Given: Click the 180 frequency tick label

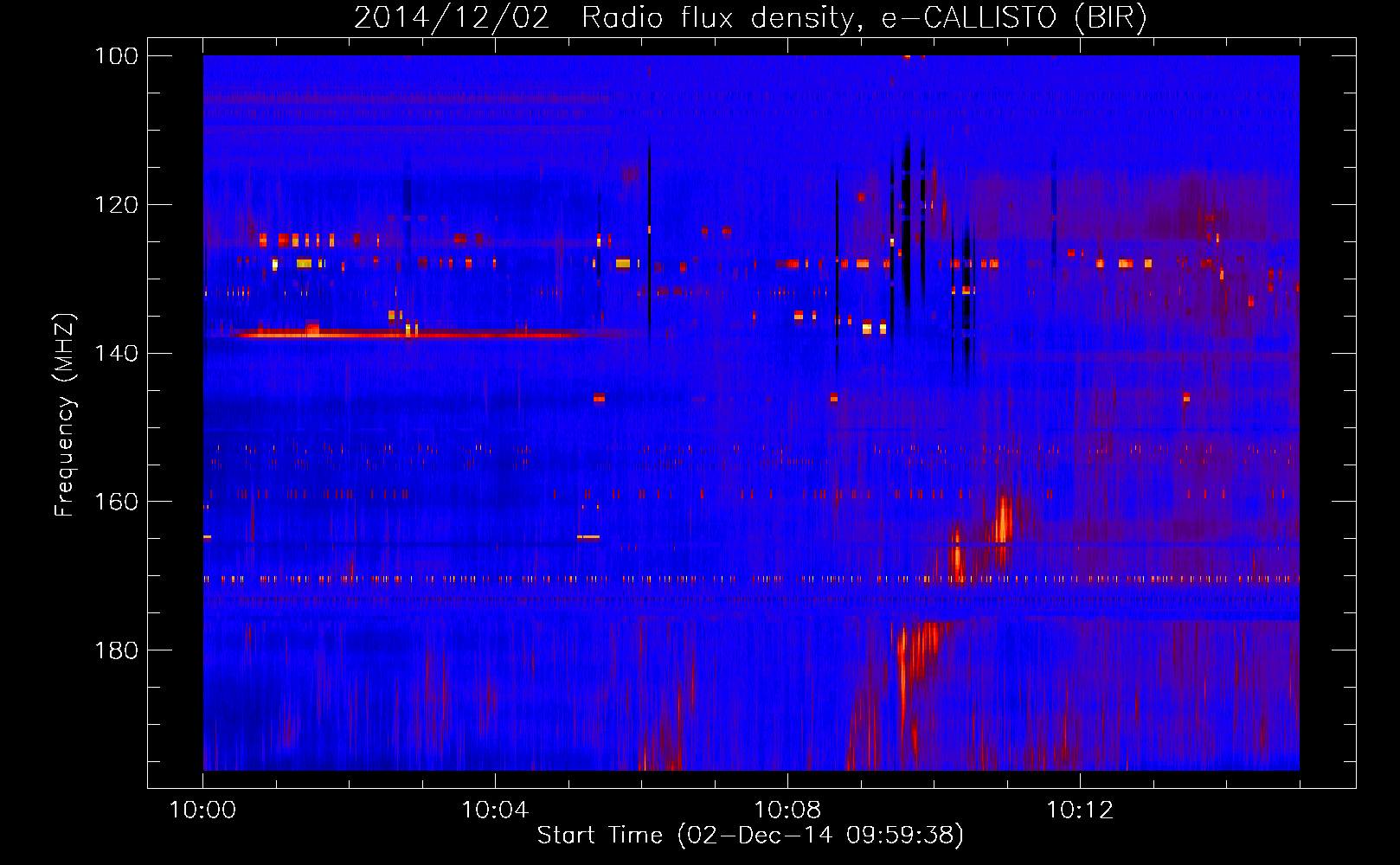Looking at the screenshot, I should pyautogui.click(x=117, y=650).
